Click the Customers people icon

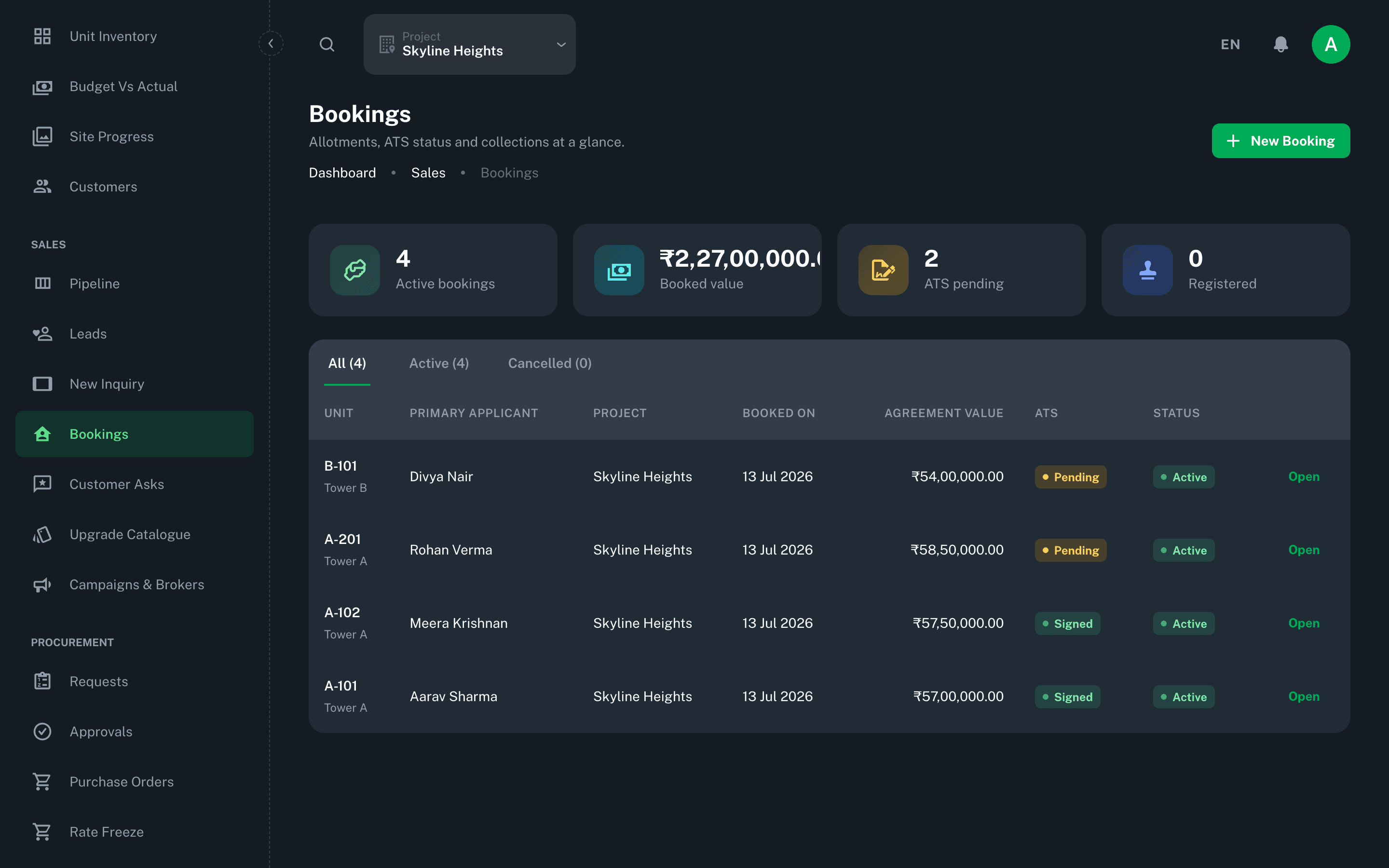coord(42,187)
